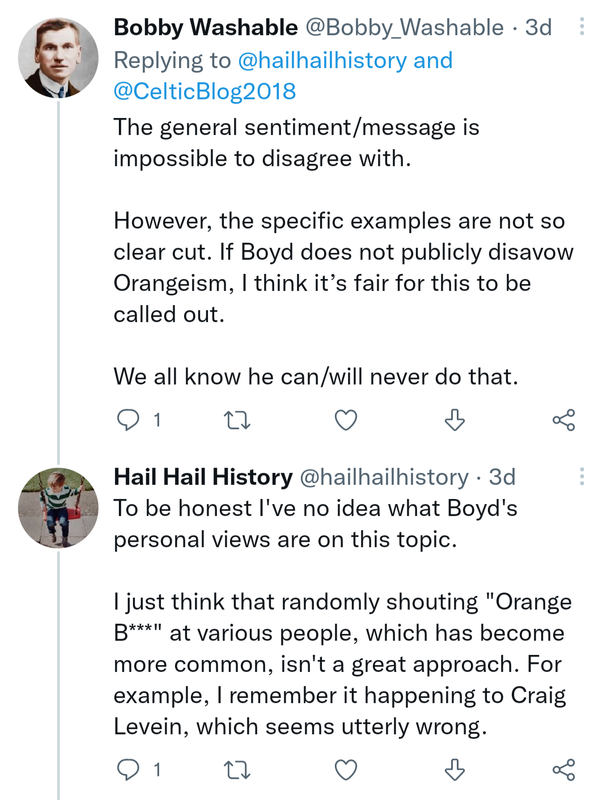The width and height of the screenshot is (612, 800).
Task: Open Hail Hail History's avatar
Action: (x=58, y=506)
